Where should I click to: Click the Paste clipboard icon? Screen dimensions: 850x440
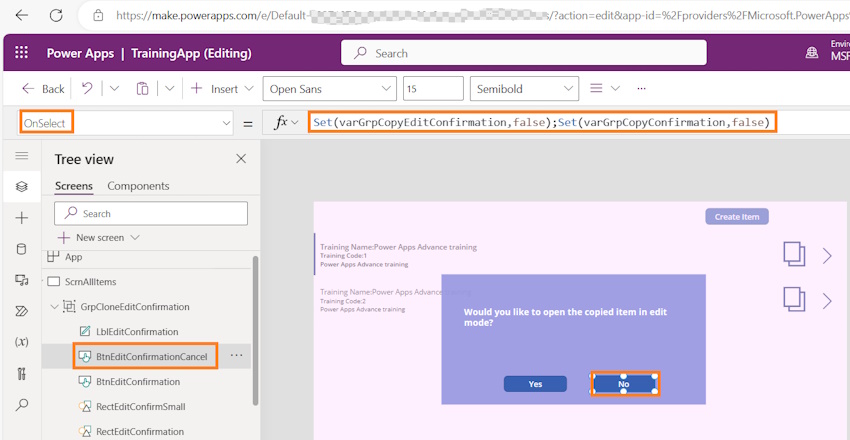pyautogui.click(x=143, y=88)
